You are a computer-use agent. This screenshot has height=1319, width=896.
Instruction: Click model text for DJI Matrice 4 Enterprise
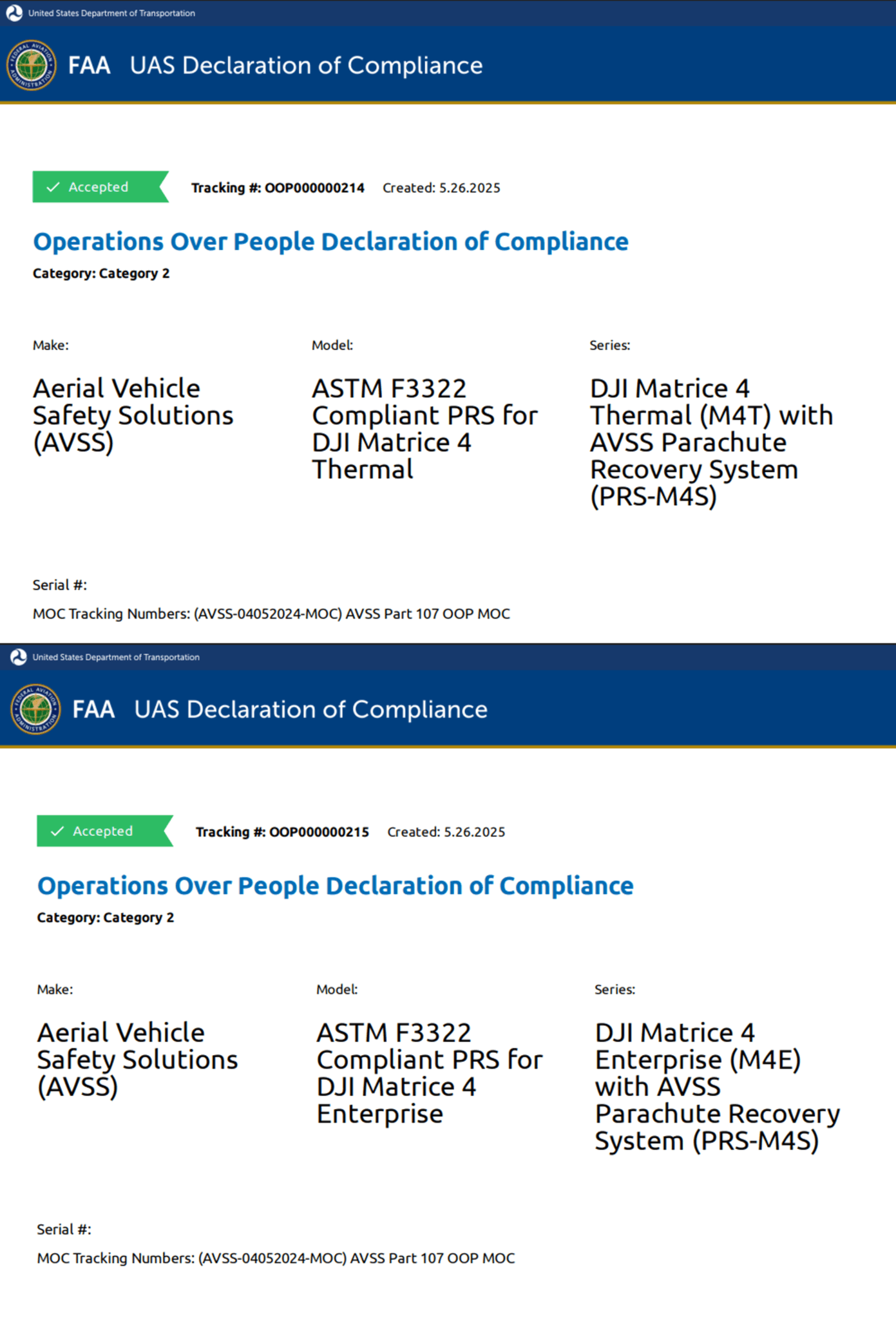(430, 1073)
